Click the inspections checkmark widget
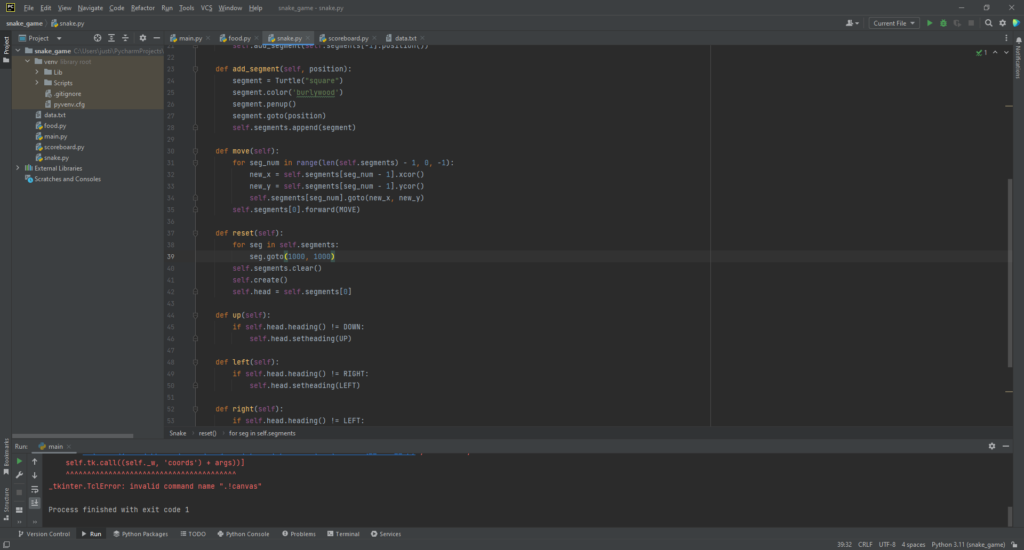This screenshot has width=1024, height=550. pos(982,52)
